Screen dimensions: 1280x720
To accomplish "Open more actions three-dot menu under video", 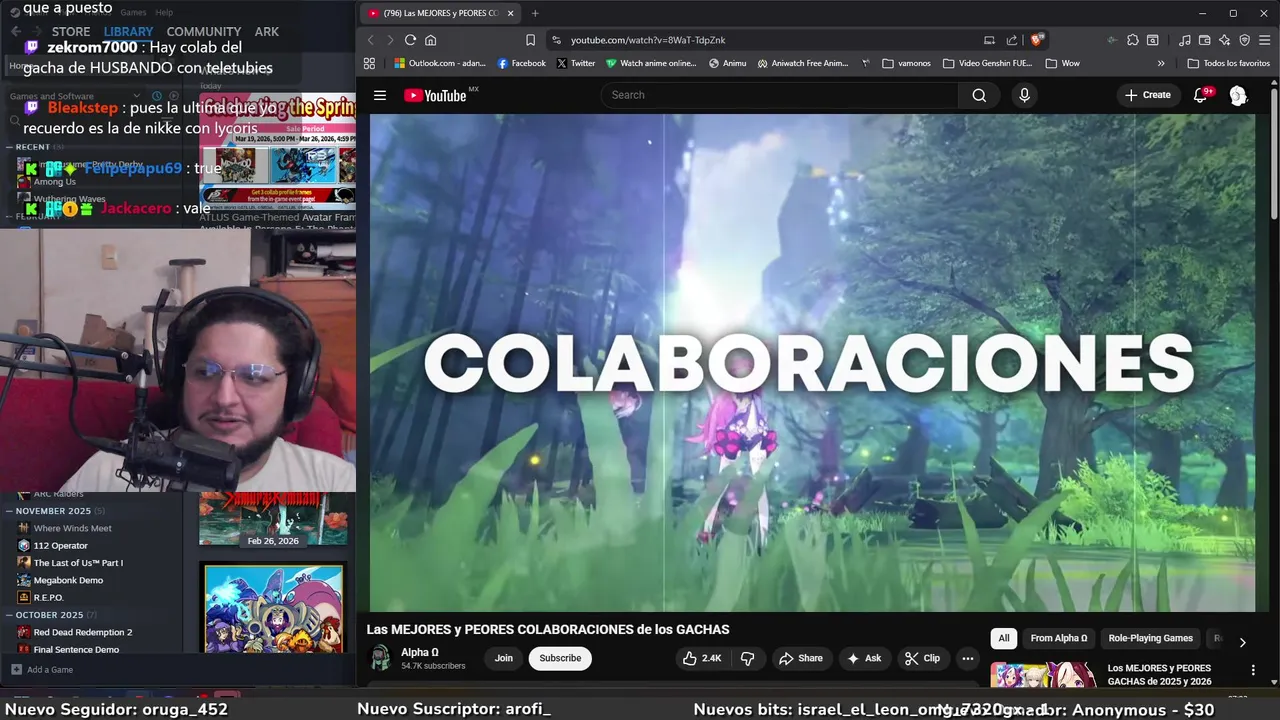I will point(967,658).
